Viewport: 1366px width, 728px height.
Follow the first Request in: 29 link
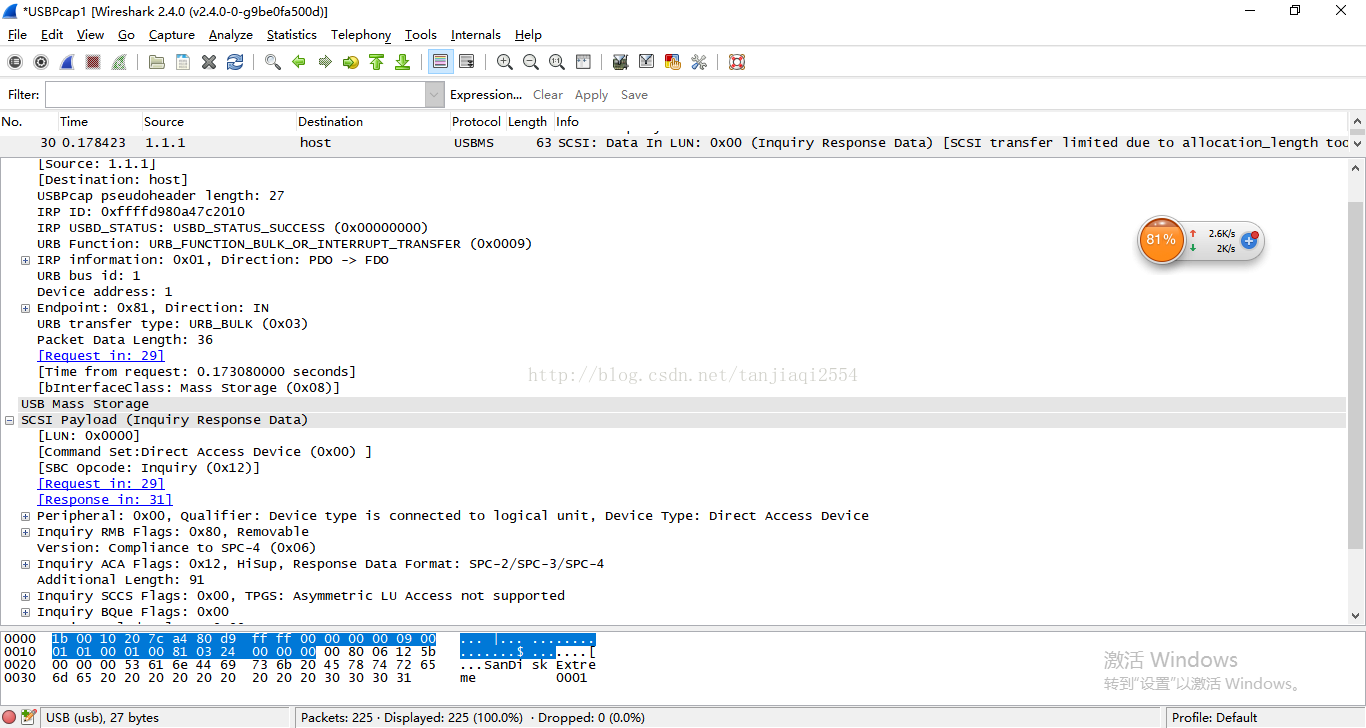click(101, 356)
